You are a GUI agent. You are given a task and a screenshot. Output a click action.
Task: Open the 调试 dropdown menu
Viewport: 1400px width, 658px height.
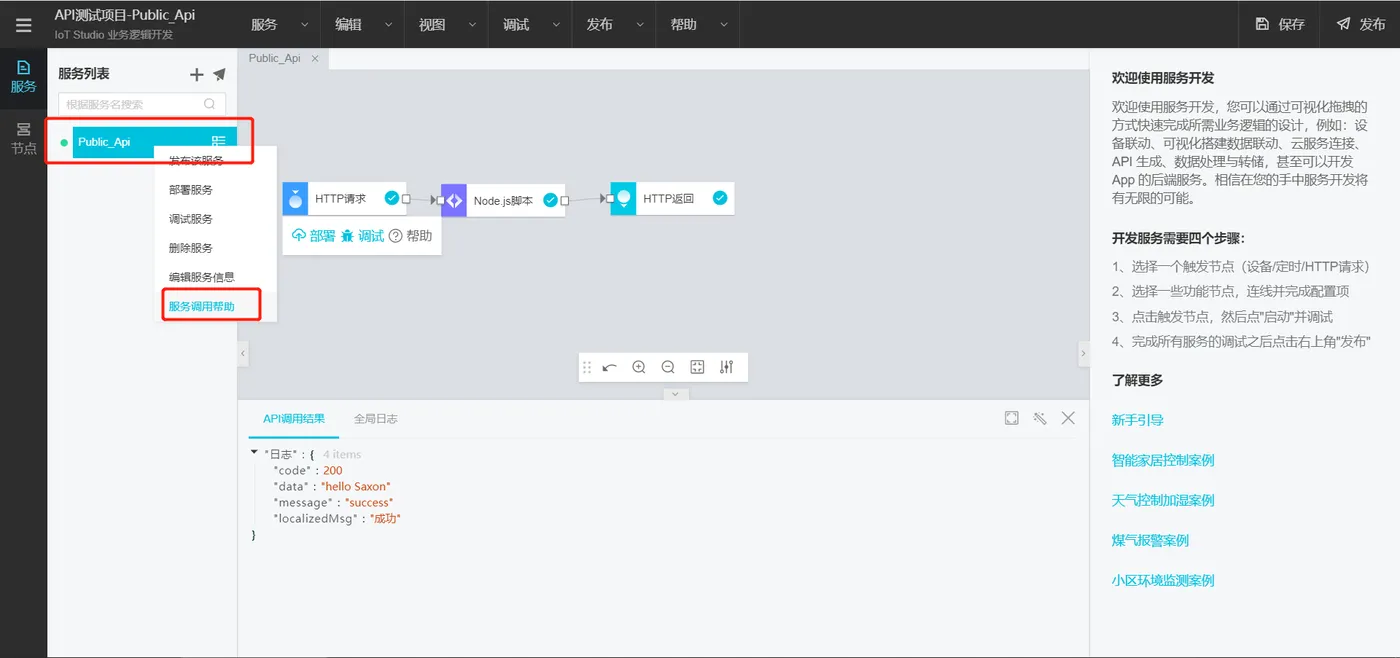tap(529, 24)
